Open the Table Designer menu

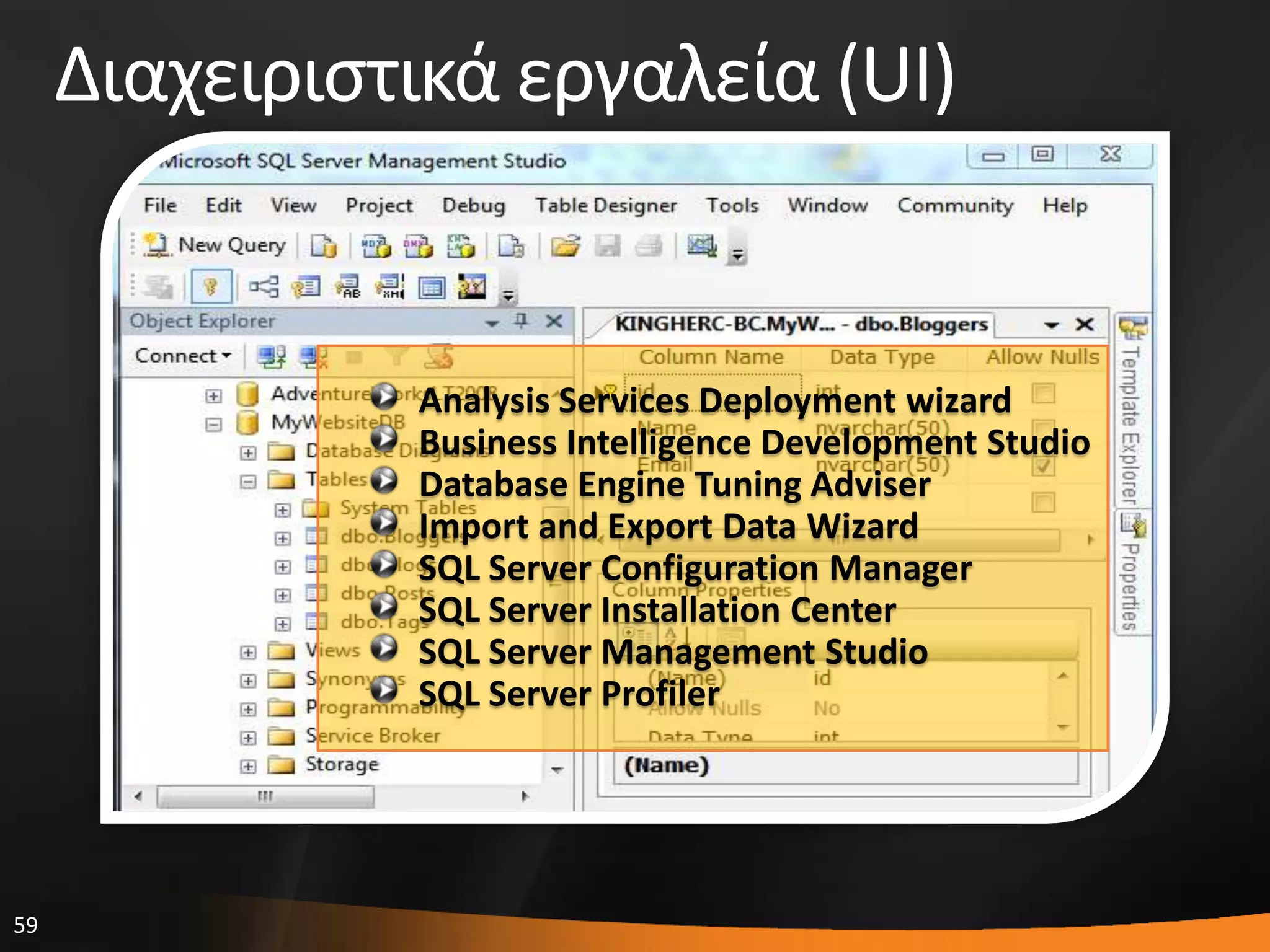pyautogui.click(x=606, y=205)
